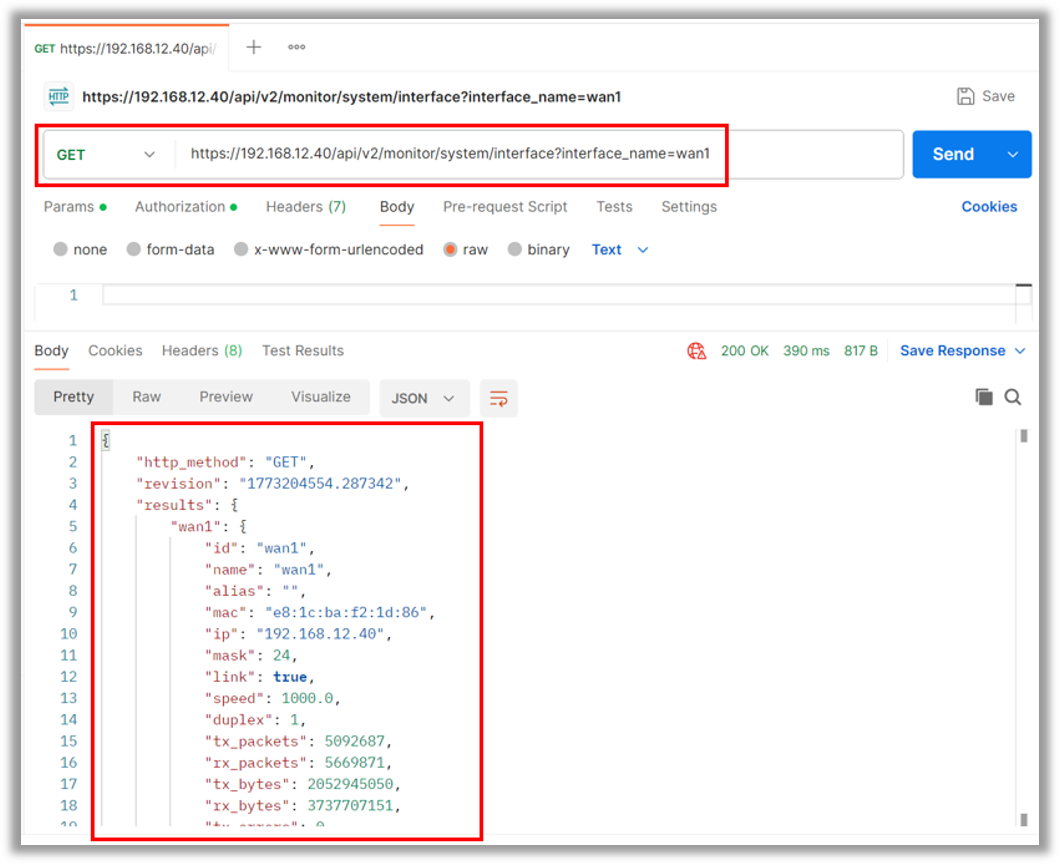Collapse the JSON response root object

103,440
